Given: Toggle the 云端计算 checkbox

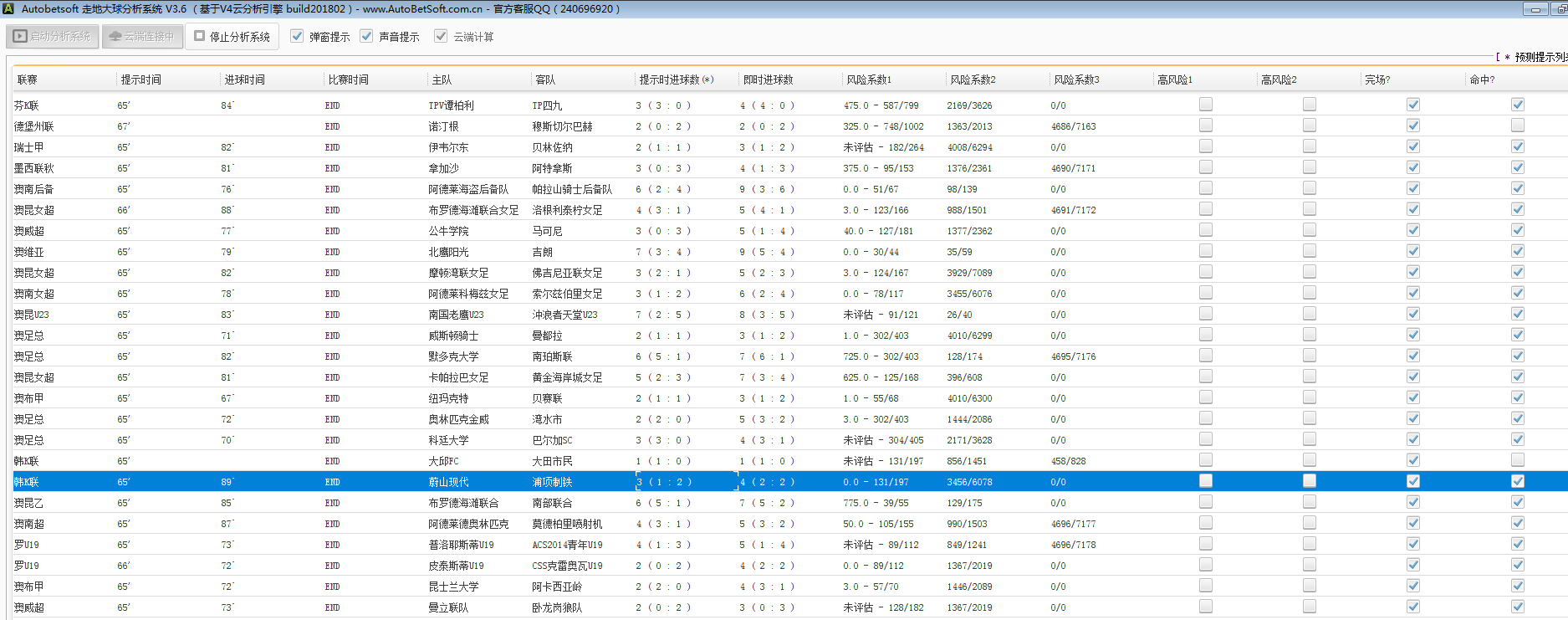Looking at the screenshot, I should [441, 37].
